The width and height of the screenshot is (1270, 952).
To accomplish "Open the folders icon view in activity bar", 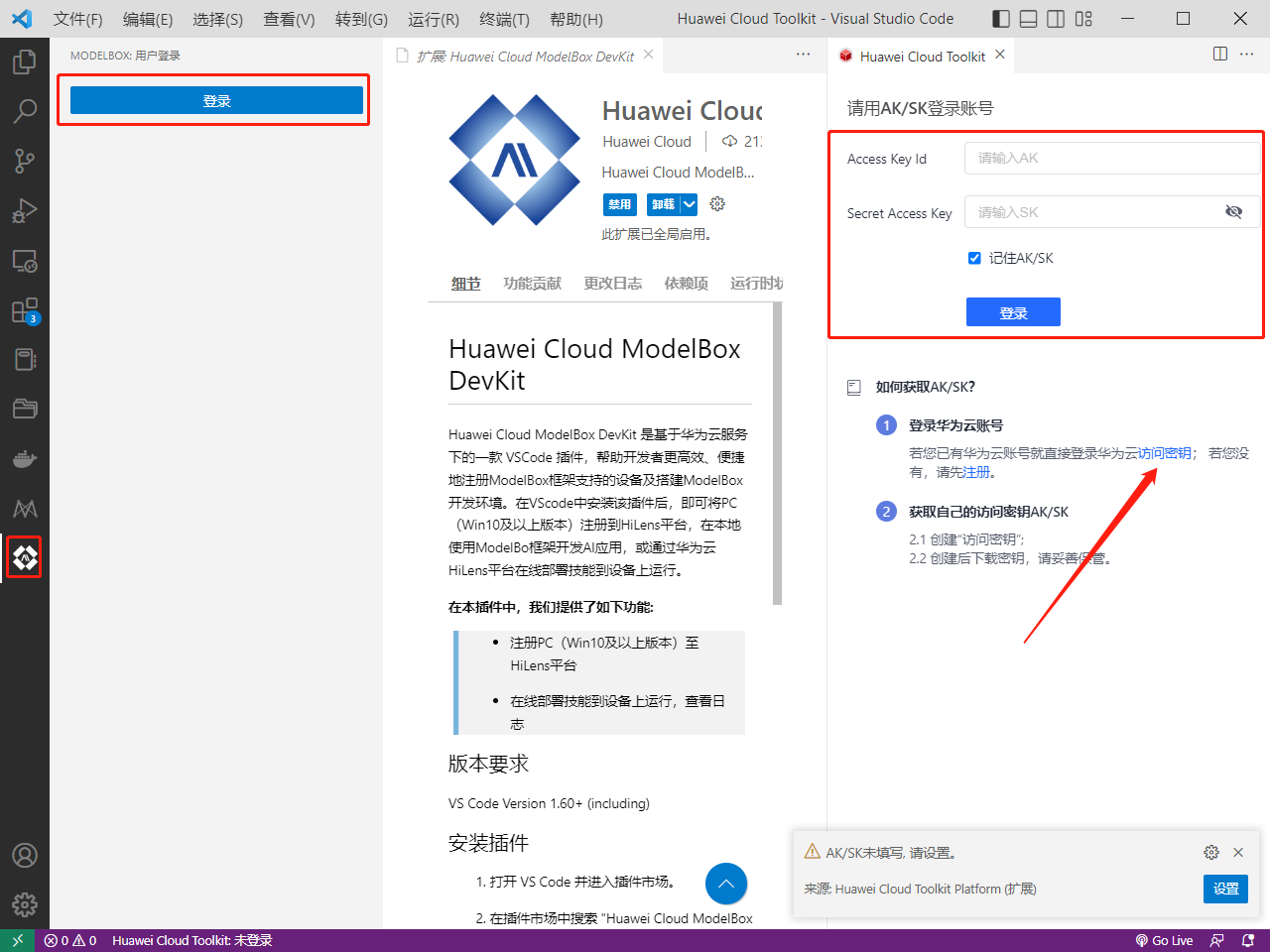I will click(25, 409).
